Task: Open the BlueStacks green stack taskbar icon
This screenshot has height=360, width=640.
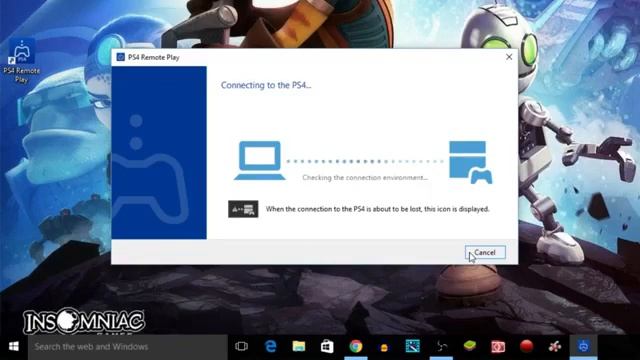Action: [x=470, y=347]
